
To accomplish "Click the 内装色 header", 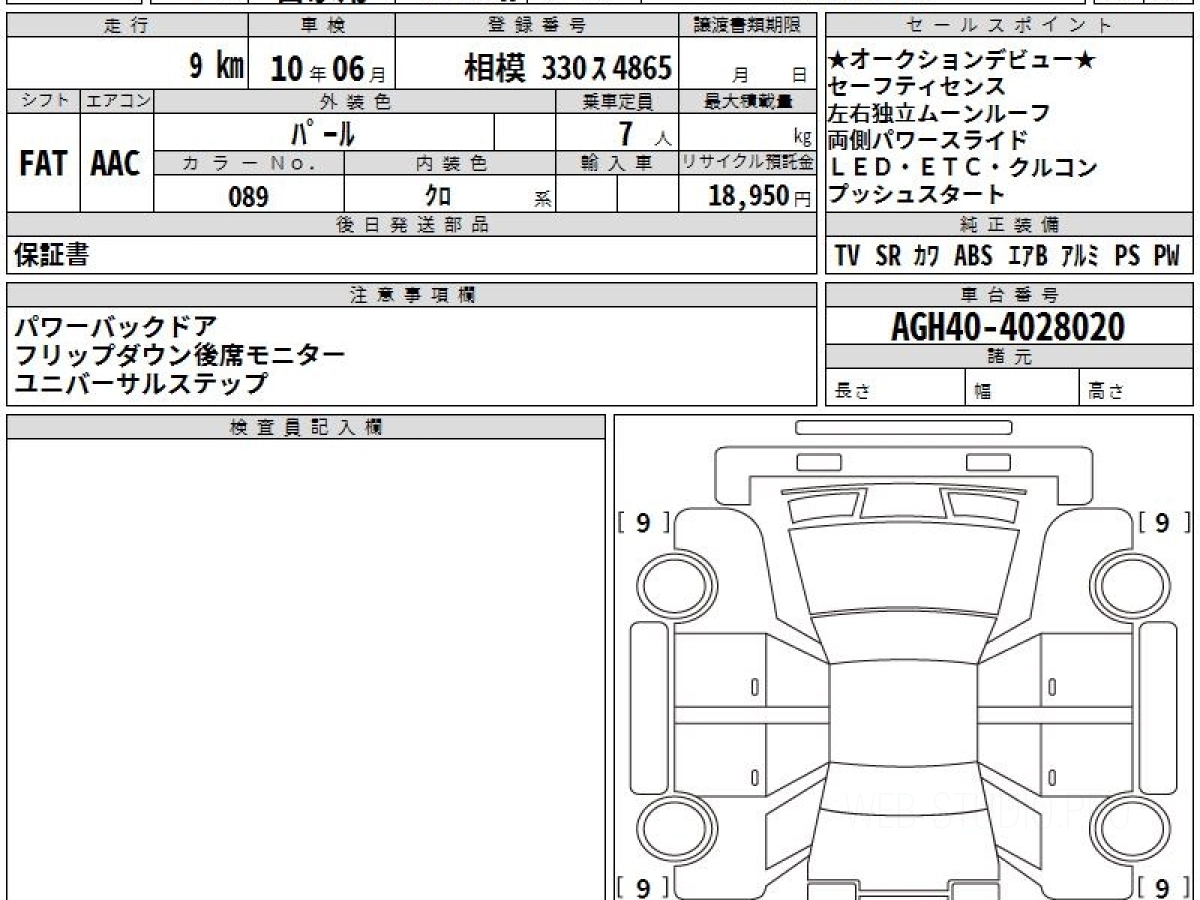I will pos(450,163).
